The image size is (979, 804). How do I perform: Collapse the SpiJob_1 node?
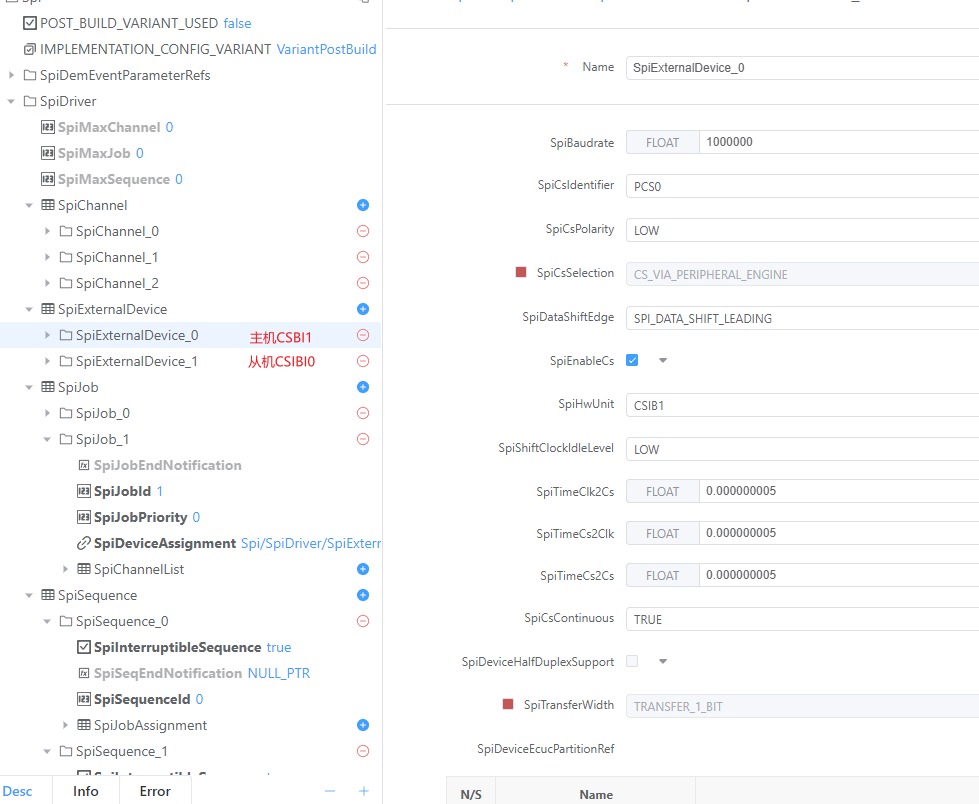[47, 439]
